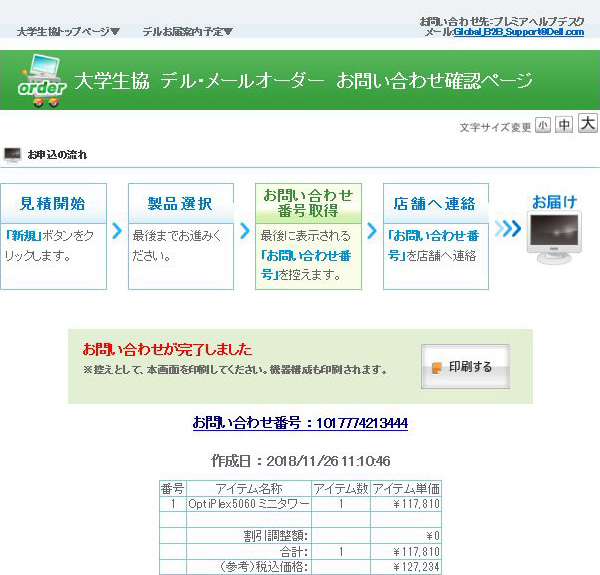Click the arrow after お問い合わせ番号取得 step
This screenshot has width=600, height=575.
(372, 231)
